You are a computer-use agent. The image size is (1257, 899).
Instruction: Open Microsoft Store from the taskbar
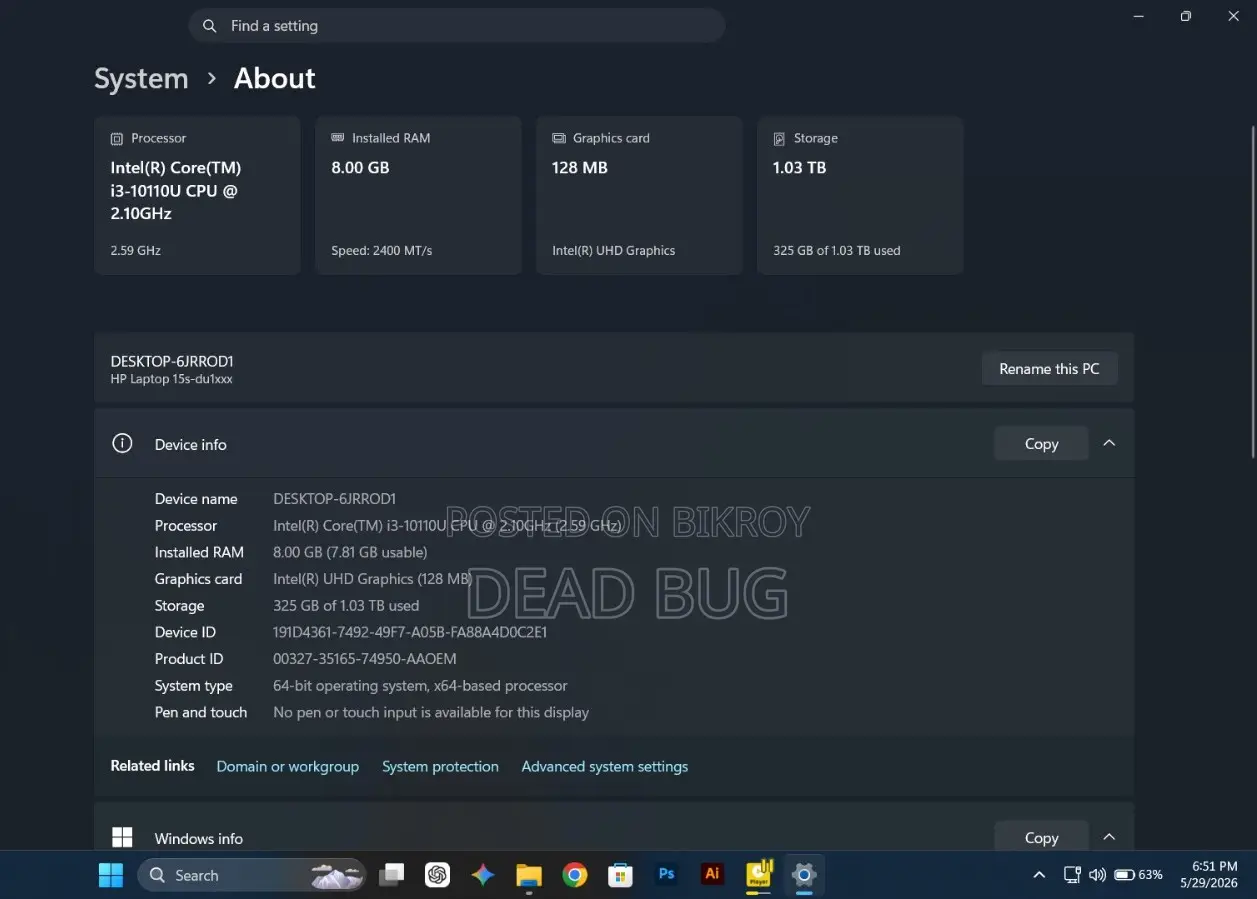(x=621, y=875)
